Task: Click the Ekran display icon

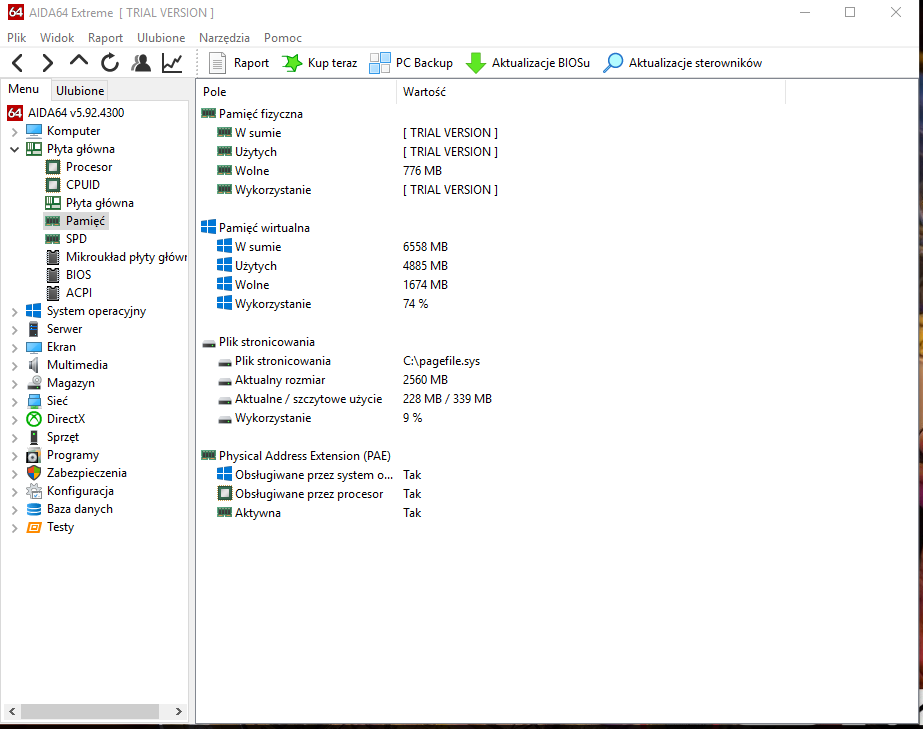Action: click(34, 347)
